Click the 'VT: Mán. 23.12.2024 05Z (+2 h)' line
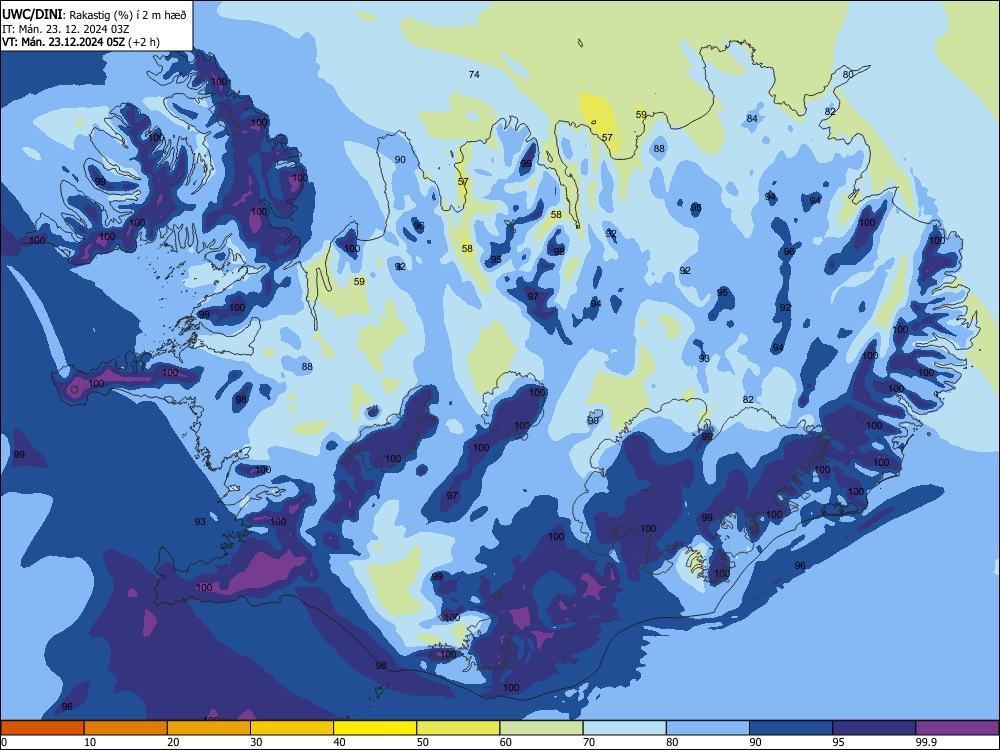Screen dimensions: 1000x750 pyautogui.click(x=81, y=42)
